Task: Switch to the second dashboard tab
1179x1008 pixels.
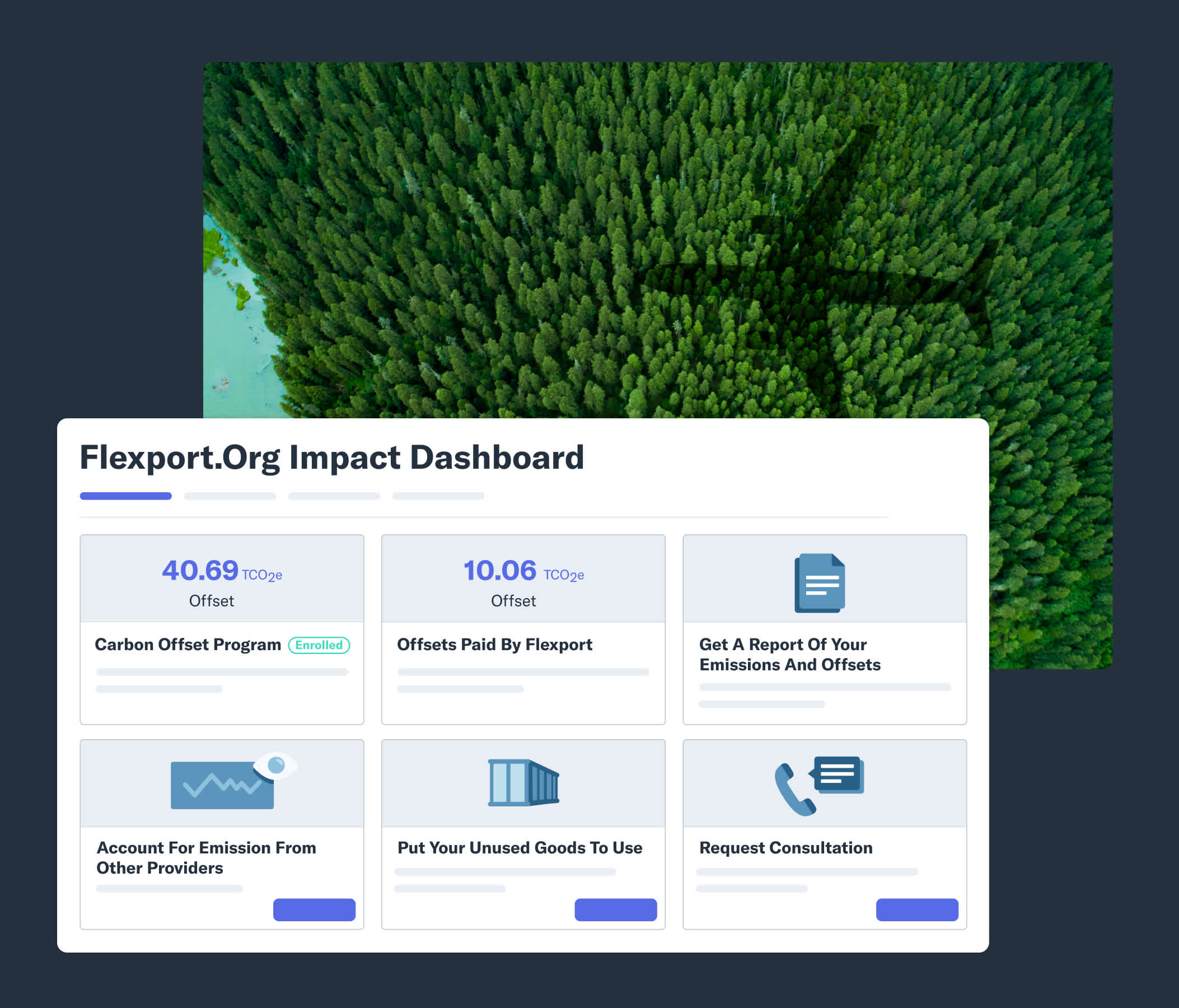Action: (230, 496)
